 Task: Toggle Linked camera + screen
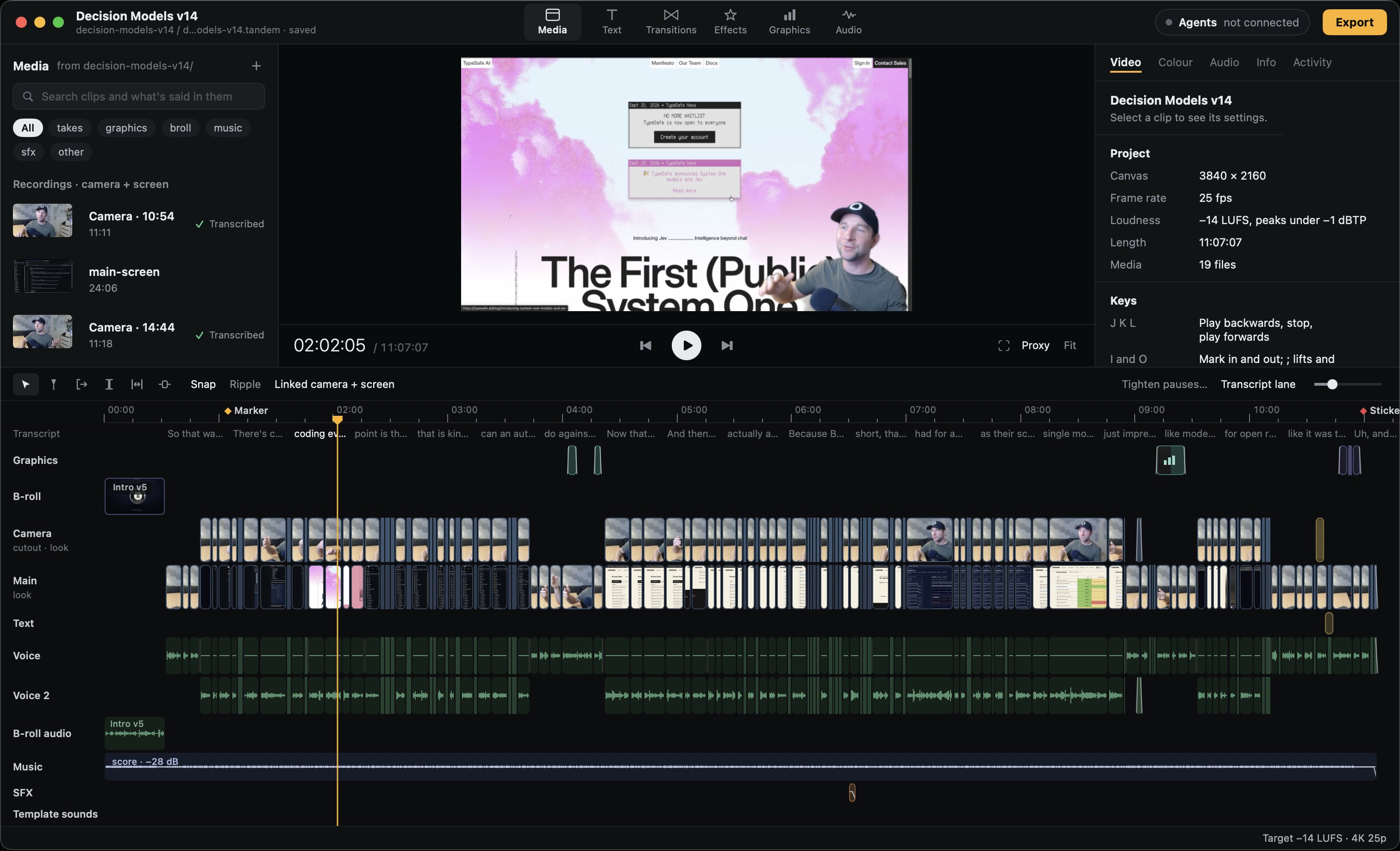coord(334,385)
